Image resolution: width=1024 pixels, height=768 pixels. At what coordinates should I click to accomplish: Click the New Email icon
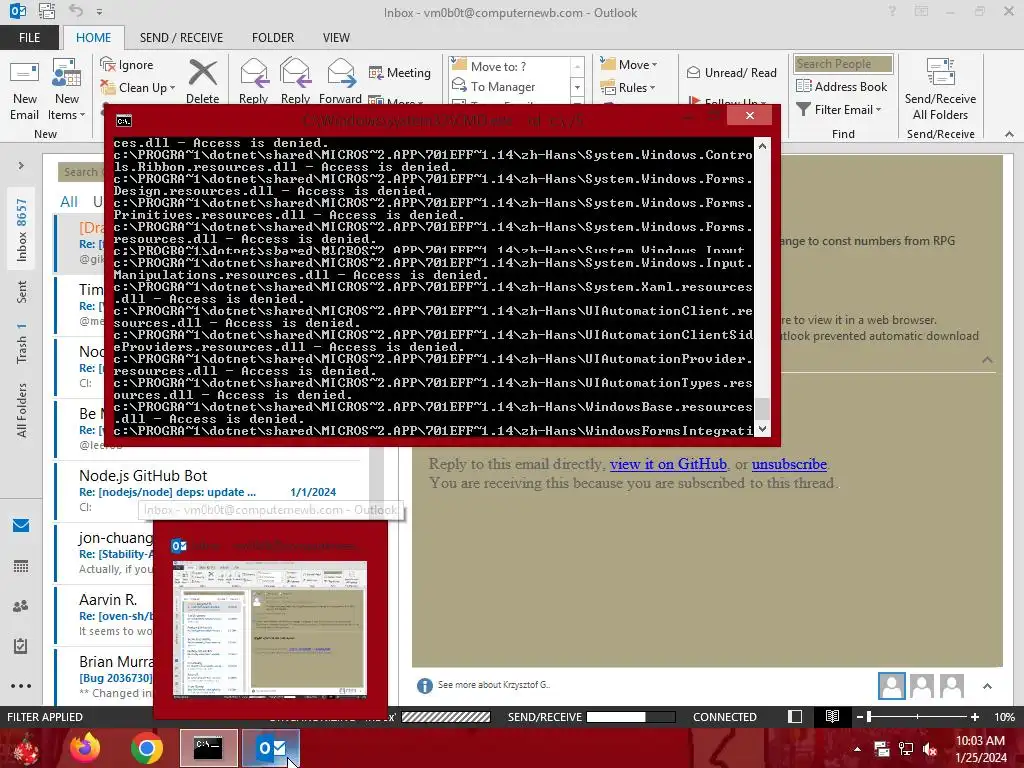[x=24, y=72]
